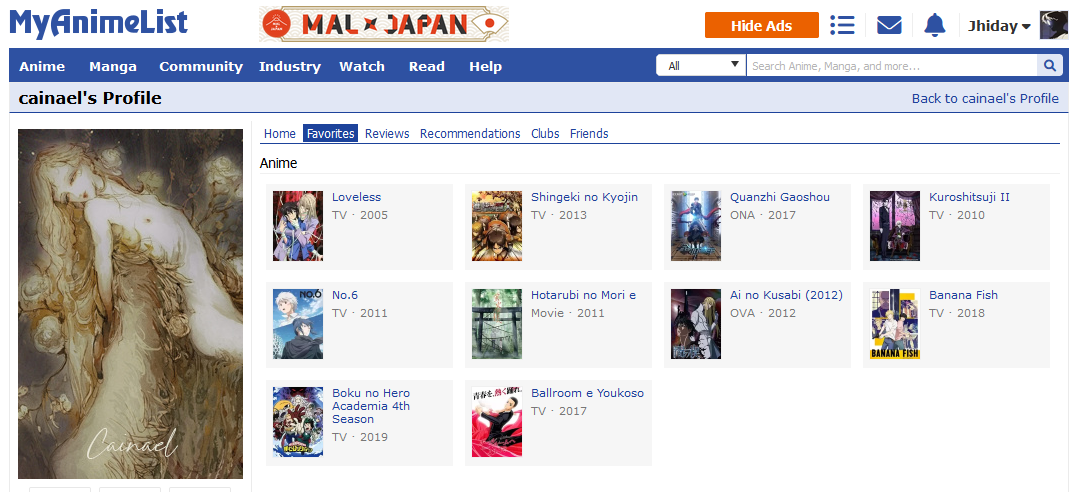The image size is (1092, 492).
Task: Open the Help navigation menu
Action: click(x=485, y=66)
